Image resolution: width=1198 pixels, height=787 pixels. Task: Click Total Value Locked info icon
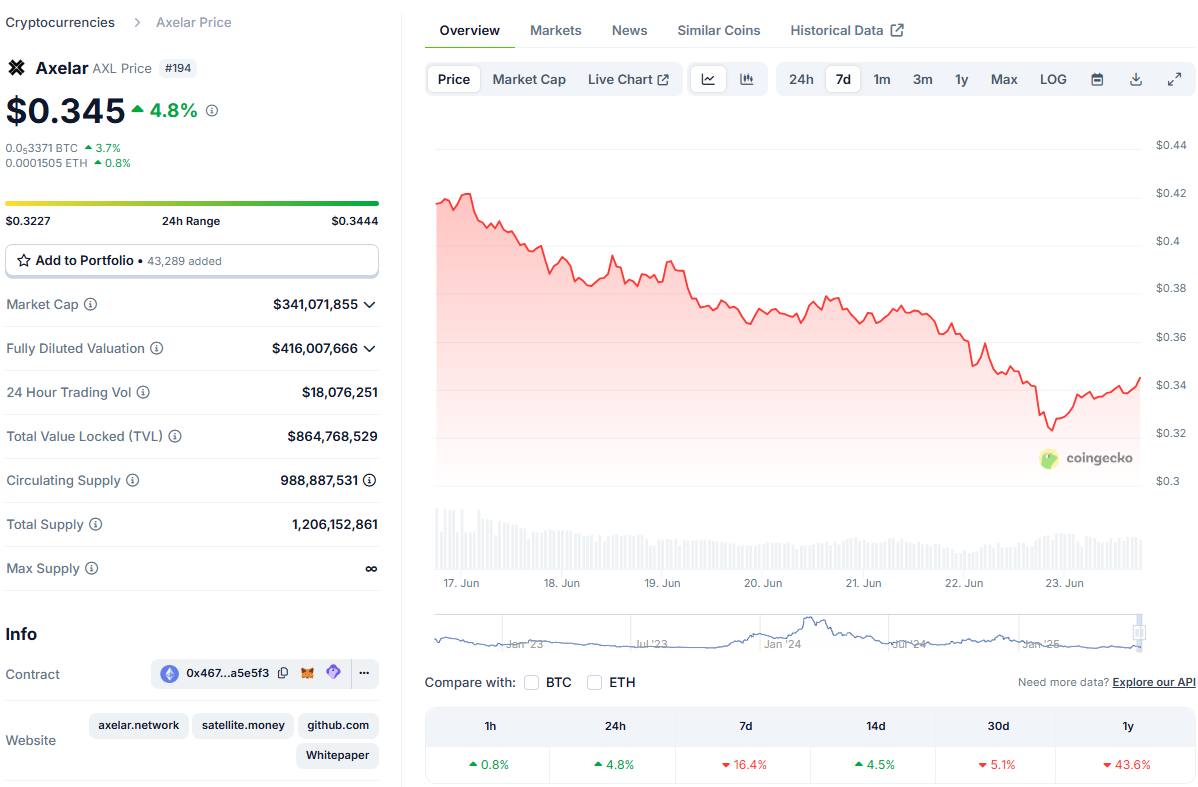click(x=175, y=436)
